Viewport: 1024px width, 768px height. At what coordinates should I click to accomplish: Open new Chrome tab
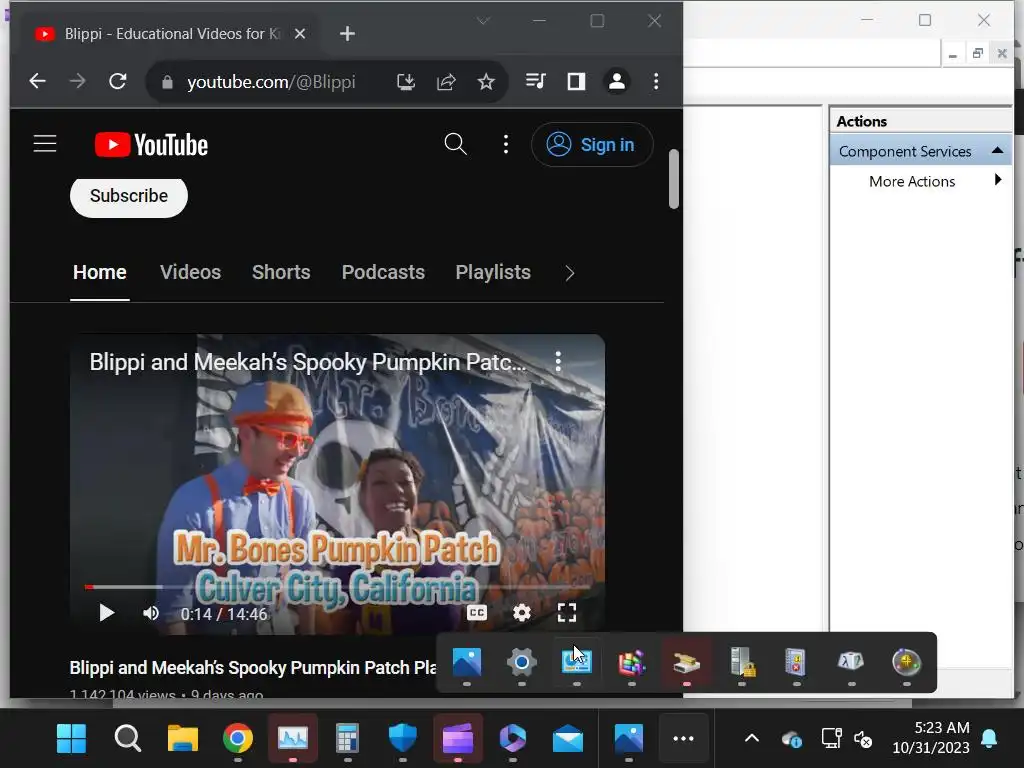[x=347, y=34]
